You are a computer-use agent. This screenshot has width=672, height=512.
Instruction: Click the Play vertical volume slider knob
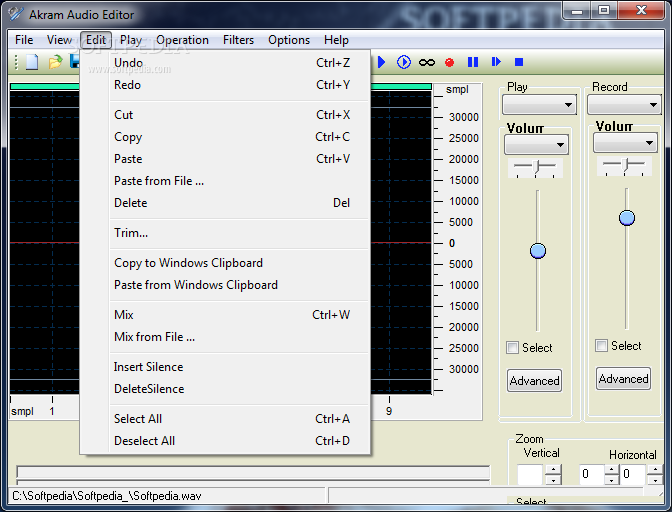538,251
